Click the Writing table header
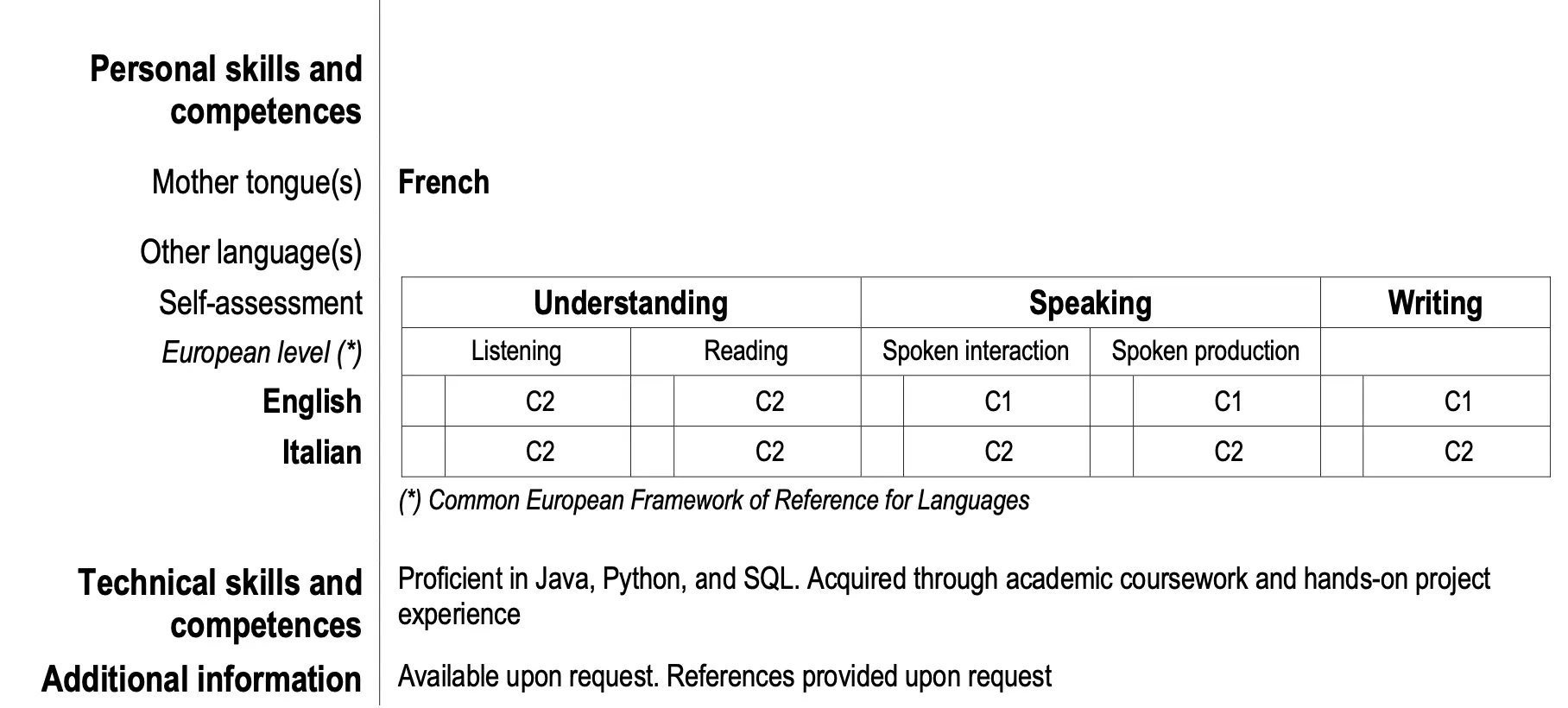Screen dimensions: 1568x708 pyautogui.click(x=1434, y=303)
